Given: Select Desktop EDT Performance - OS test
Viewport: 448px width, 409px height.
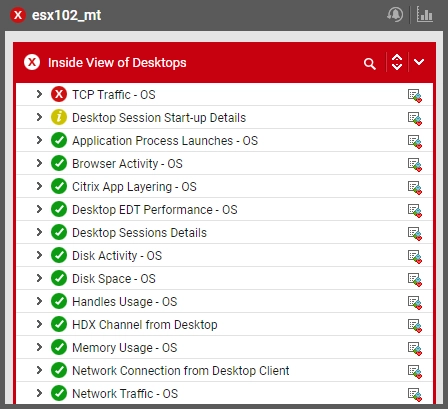Looking at the screenshot, I should tap(155, 210).
